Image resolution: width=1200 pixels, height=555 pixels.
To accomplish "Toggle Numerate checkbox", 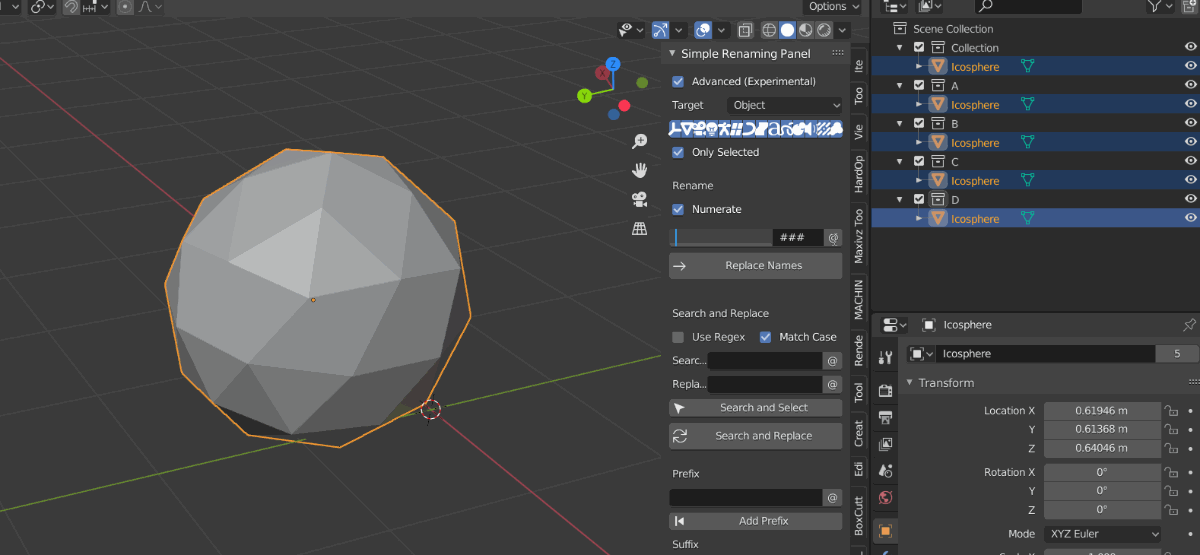I will (678, 209).
